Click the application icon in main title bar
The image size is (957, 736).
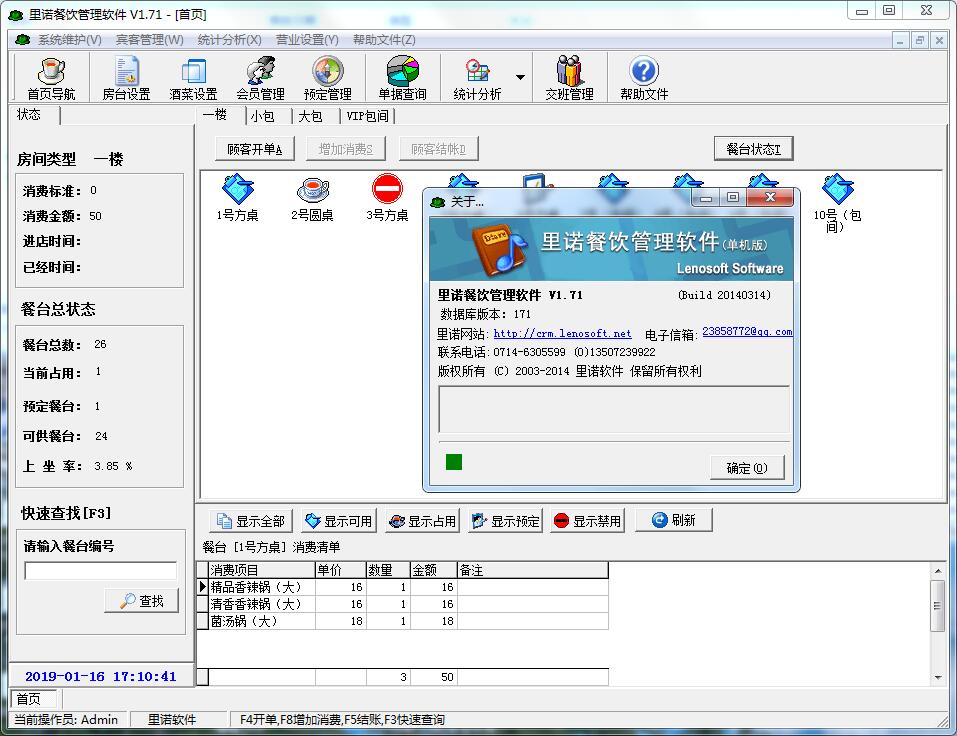click(x=16, y=15)
